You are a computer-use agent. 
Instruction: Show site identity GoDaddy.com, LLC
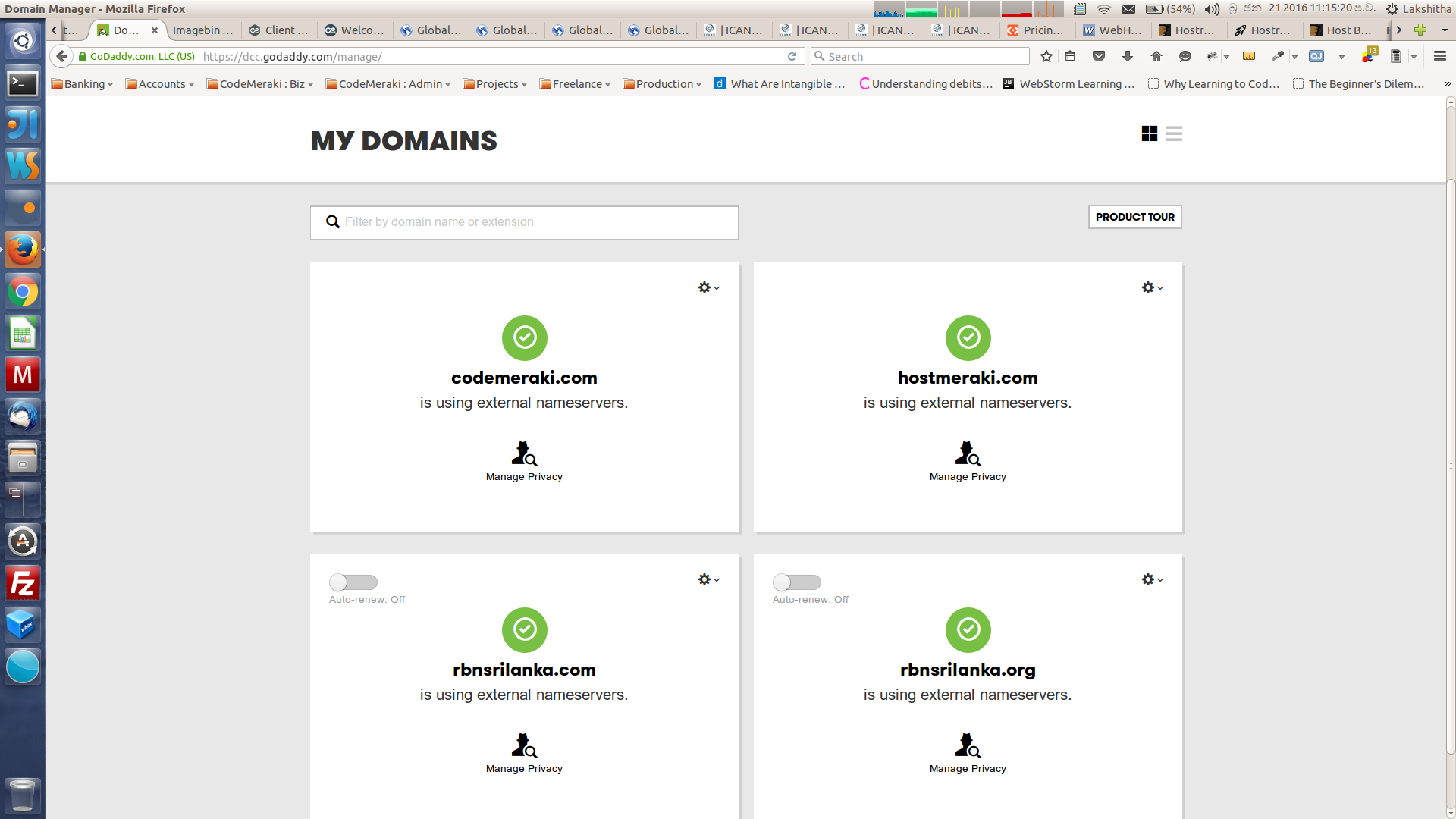136,56
